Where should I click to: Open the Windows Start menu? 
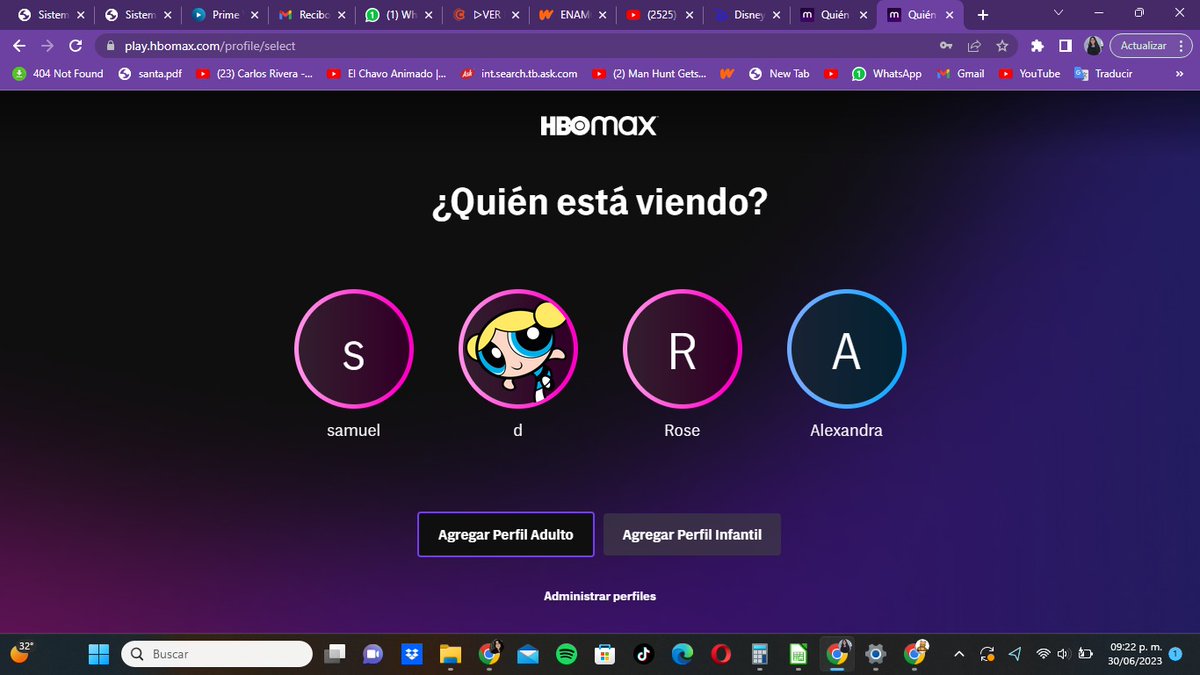[x=98, y=653]
